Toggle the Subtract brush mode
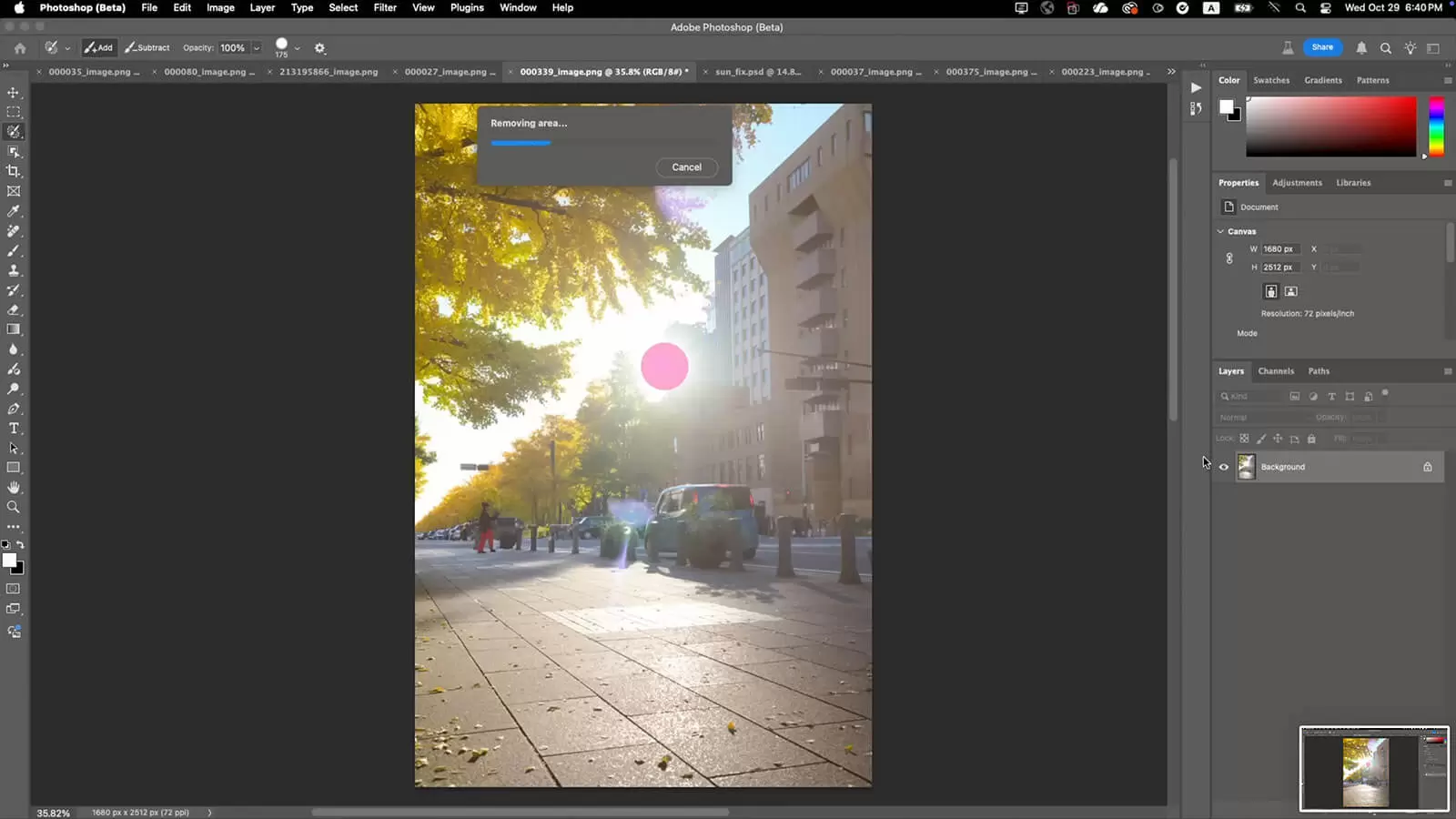This screenshot has width=1456, height=819. tap(147, 47)
